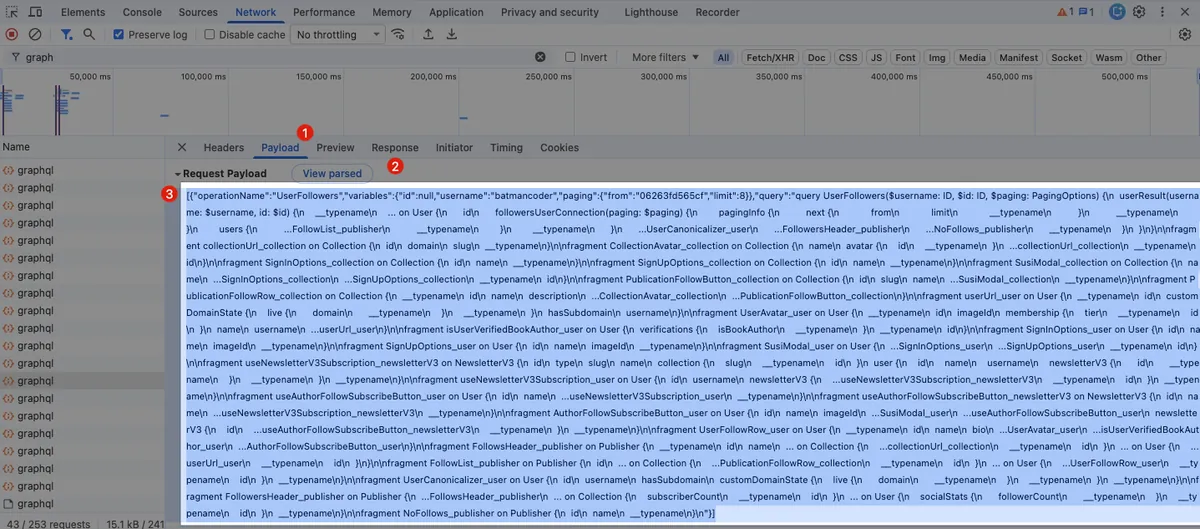
Task: Enable the Disable cache checkbox
Action: (x=210, y=35)
